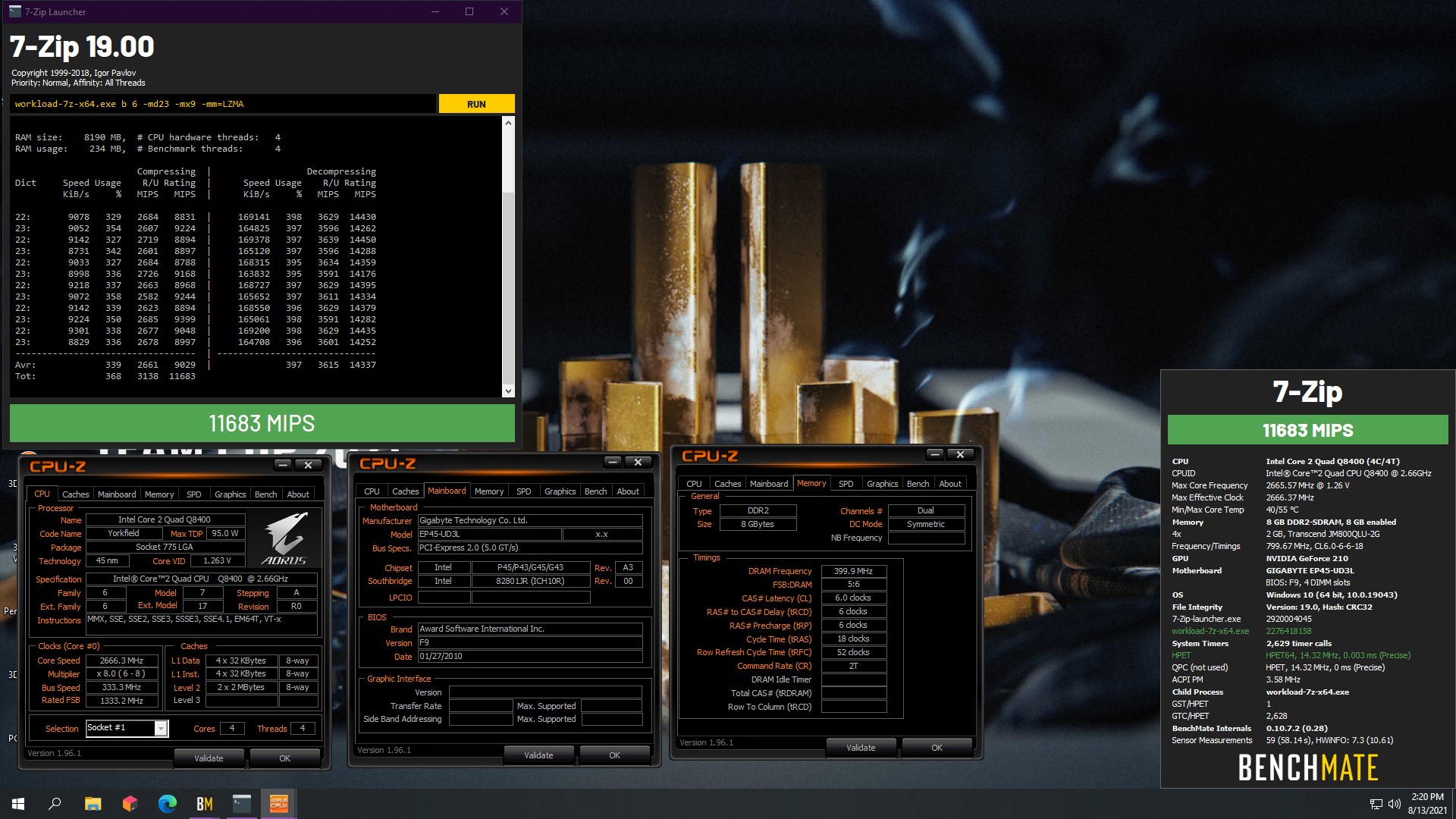1456x819 pixels.
Task: Click OK in the left CPU-Z window
Action: tap(284, 758)
